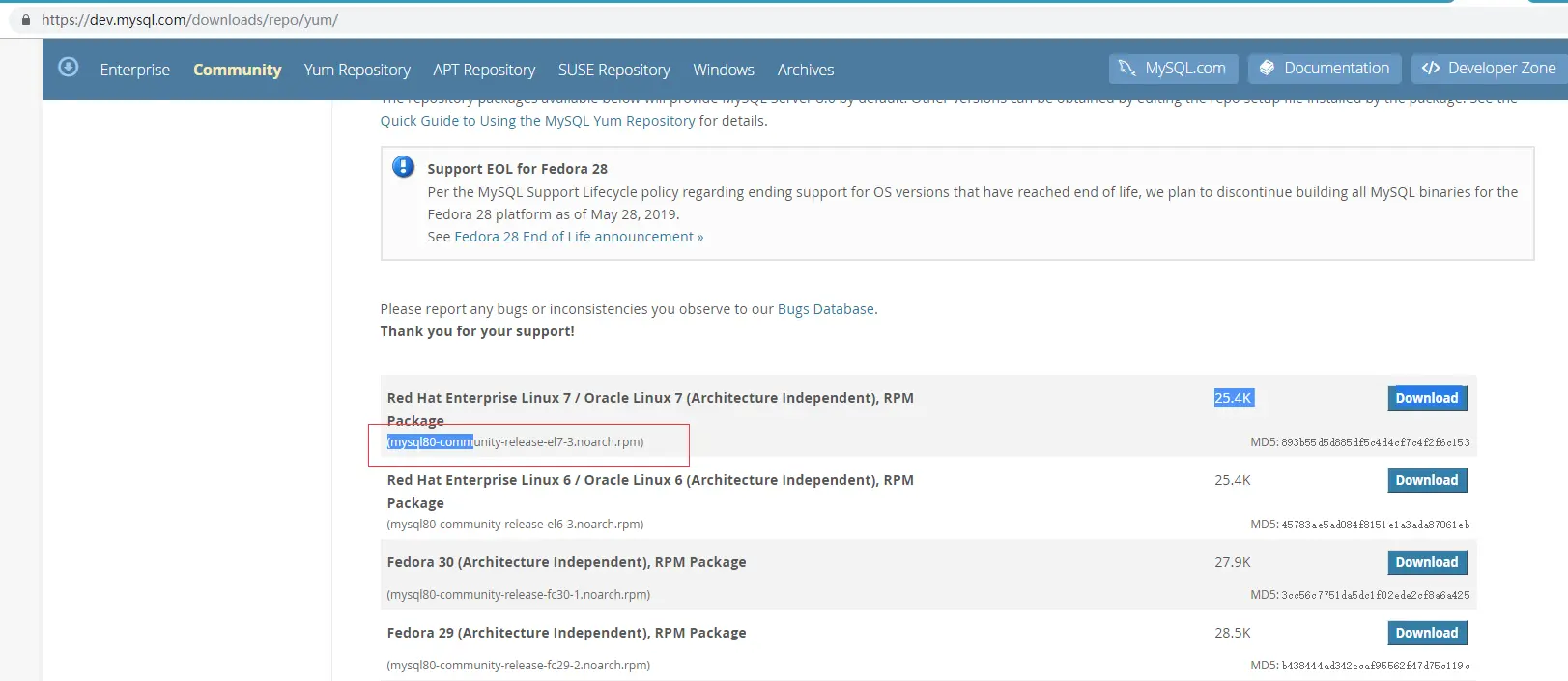
Task: Switch to Windows downloads
Action: (724, 70)
